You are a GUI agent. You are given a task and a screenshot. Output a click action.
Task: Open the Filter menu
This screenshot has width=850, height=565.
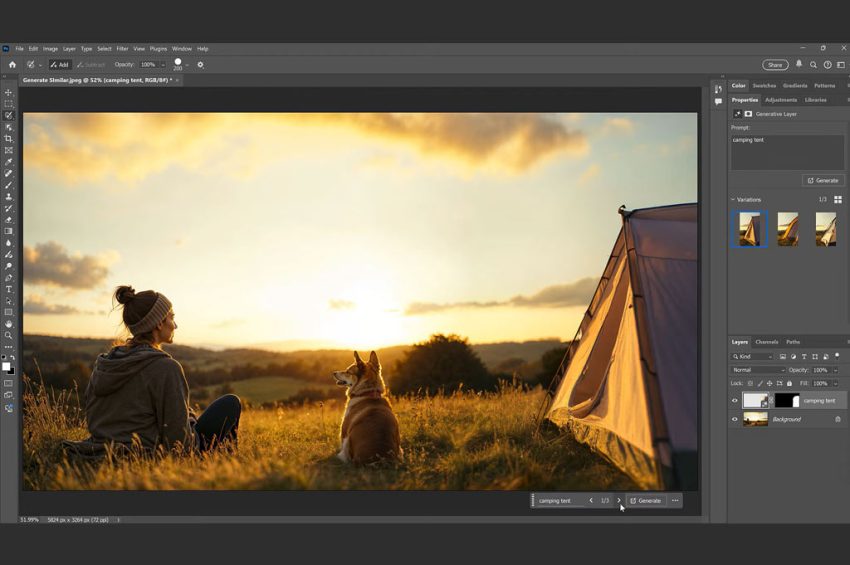point(122,48)
